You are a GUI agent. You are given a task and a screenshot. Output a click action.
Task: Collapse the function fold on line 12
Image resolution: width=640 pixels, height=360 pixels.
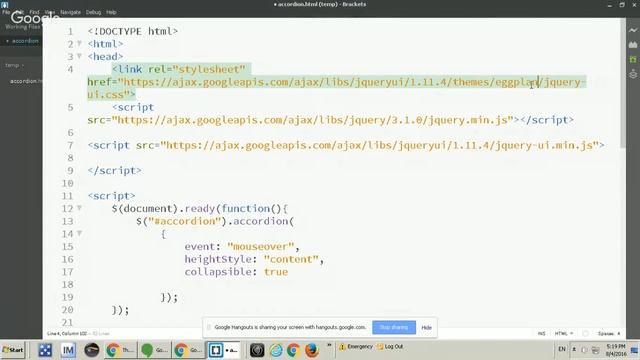click(80, 208)
